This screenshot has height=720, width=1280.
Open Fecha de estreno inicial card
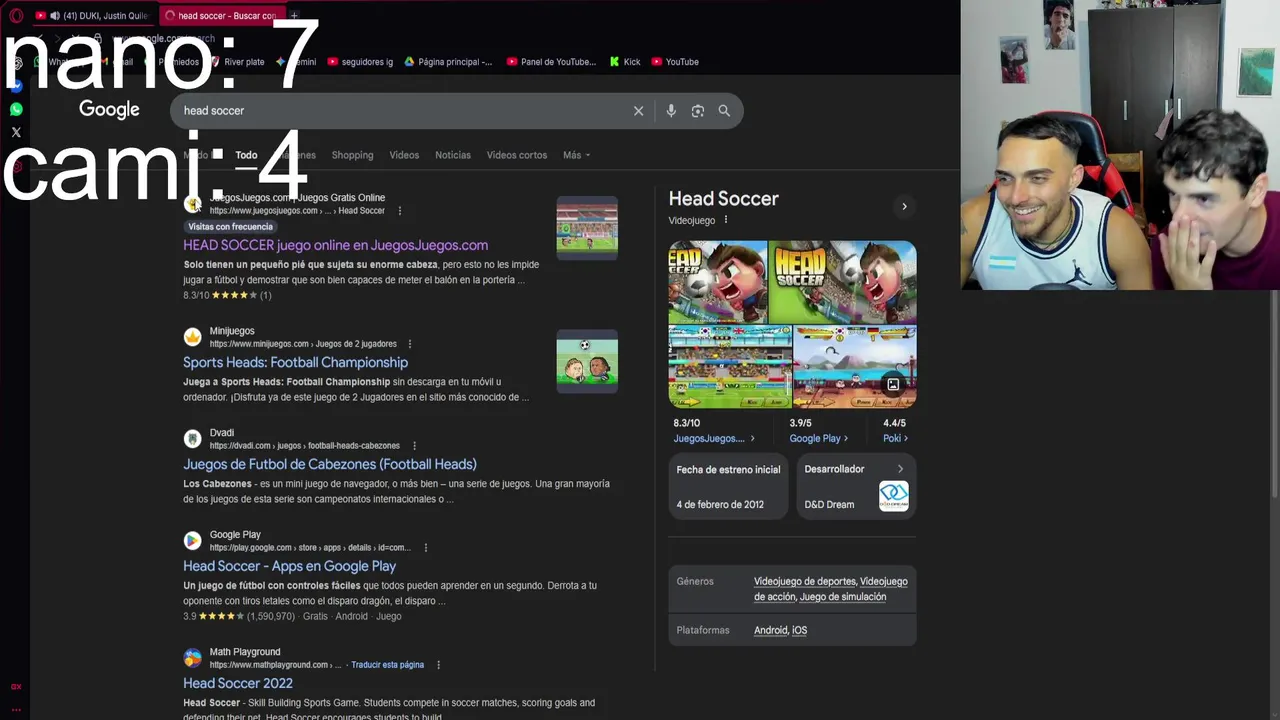click(x=729, y=486)
